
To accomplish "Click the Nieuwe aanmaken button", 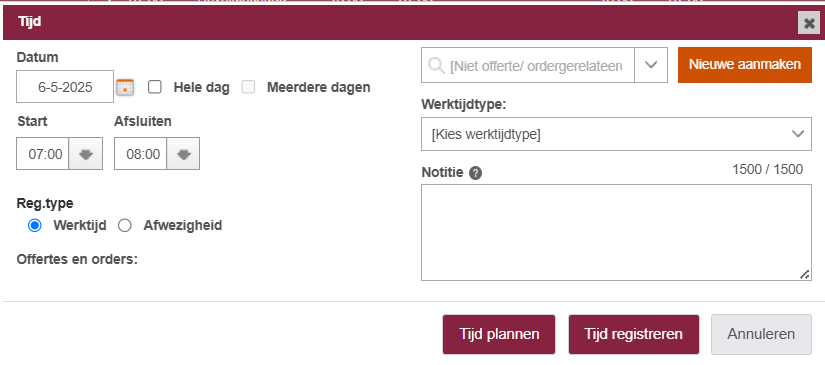I will coord(744,65).
